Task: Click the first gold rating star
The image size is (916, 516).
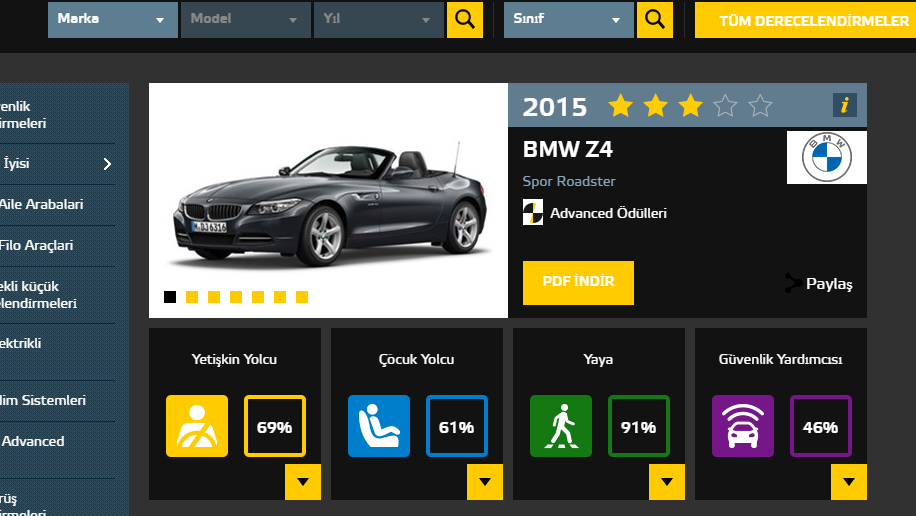Action: 620,106
